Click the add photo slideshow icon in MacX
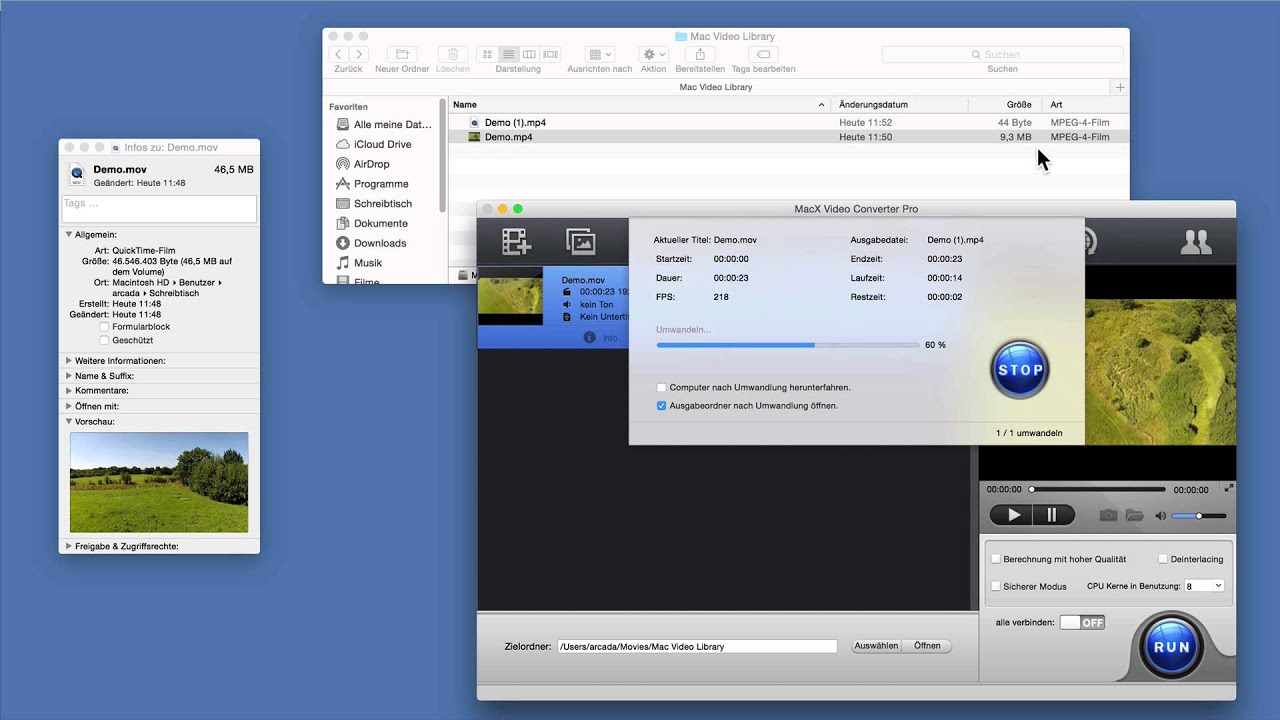This screenshot has height=720, width=1280. [x=580, y=242]
